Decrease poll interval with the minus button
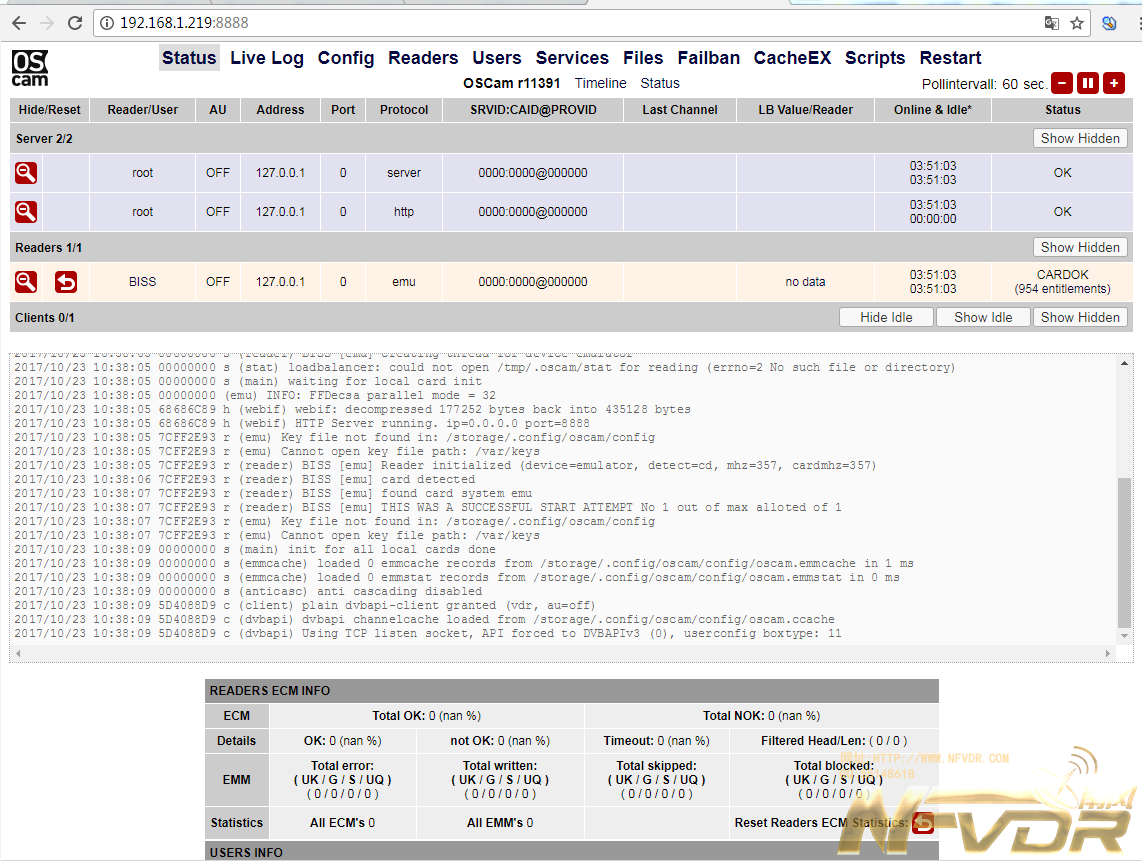Viewport: 1142px width, 861px height. 1062,84
